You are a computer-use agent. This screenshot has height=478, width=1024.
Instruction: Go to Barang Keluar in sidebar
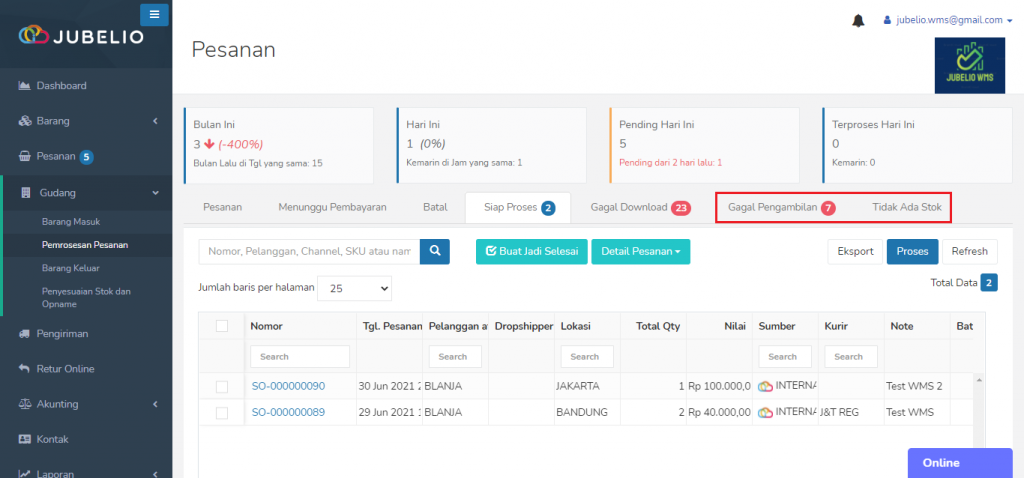point(71,268)
